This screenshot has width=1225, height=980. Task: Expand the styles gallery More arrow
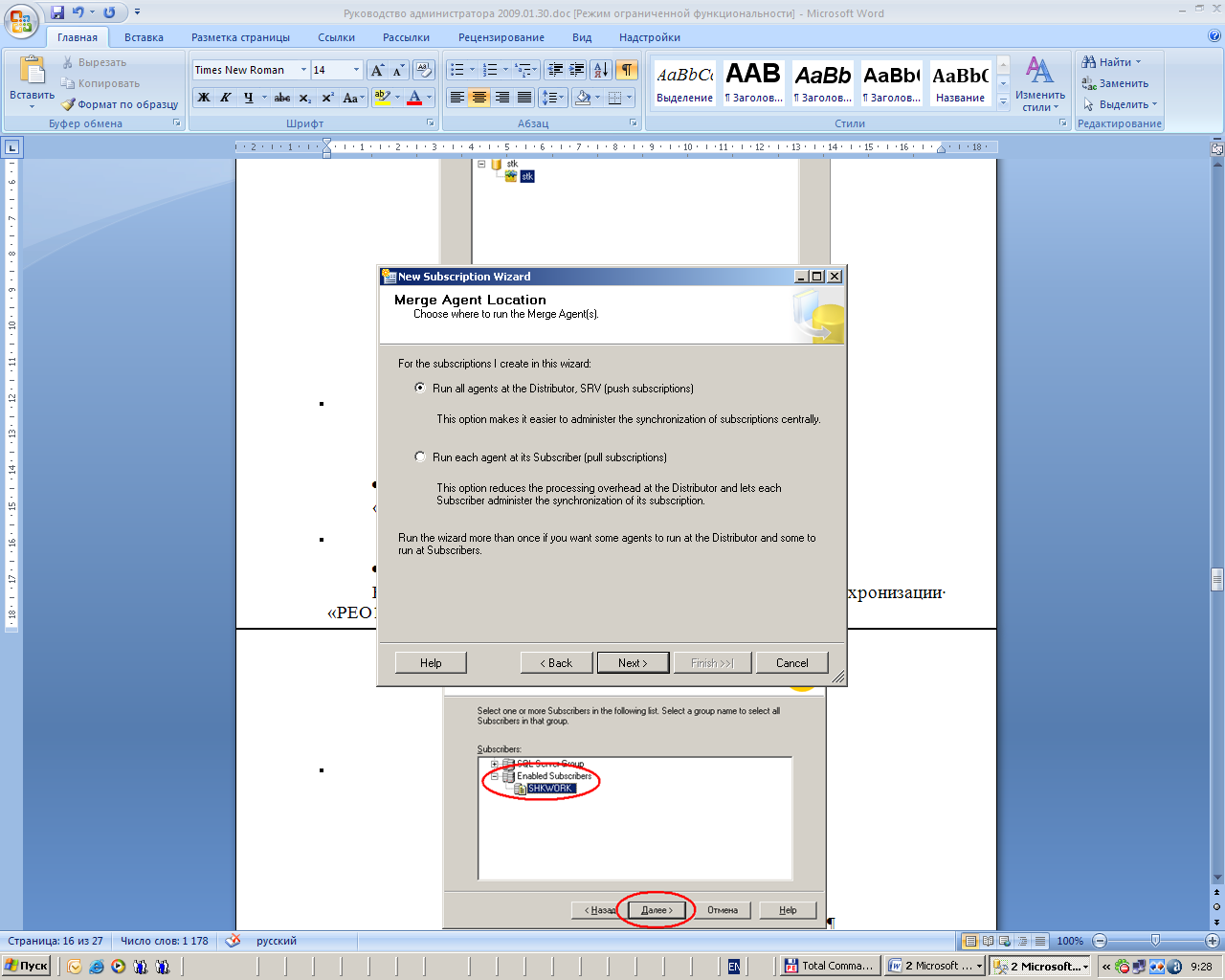click(1003, 102)
